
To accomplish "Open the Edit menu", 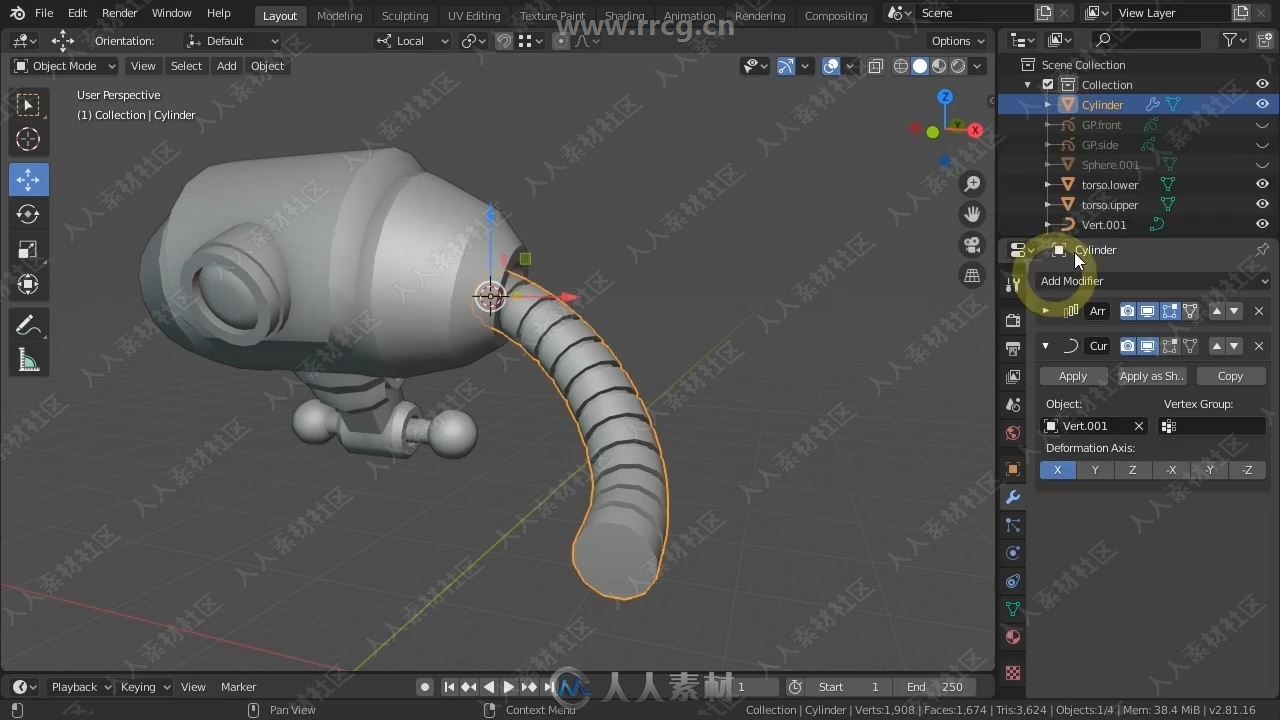I will tap(77, 13).
